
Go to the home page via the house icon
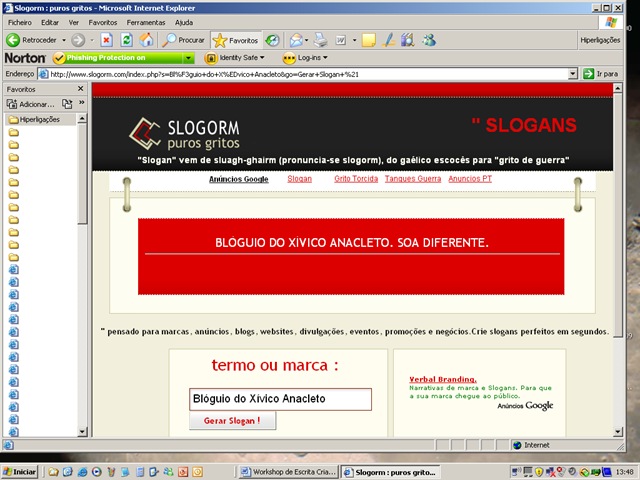146,40
